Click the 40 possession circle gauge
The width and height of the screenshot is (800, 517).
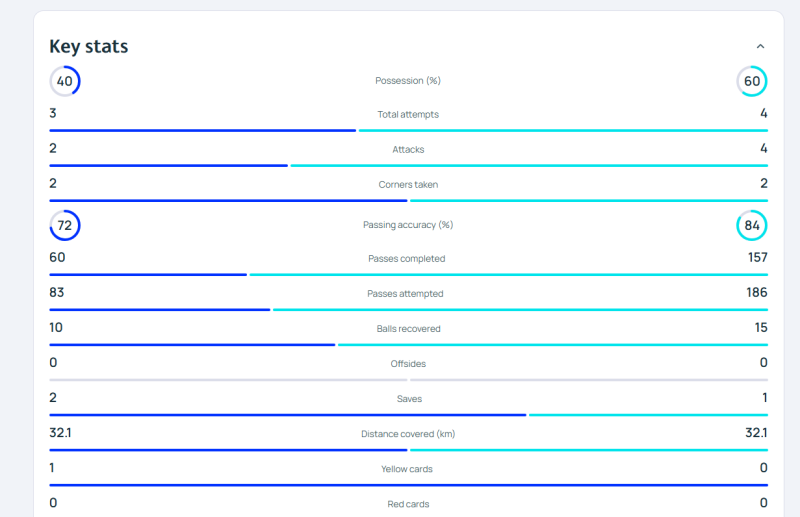point(65,81)
